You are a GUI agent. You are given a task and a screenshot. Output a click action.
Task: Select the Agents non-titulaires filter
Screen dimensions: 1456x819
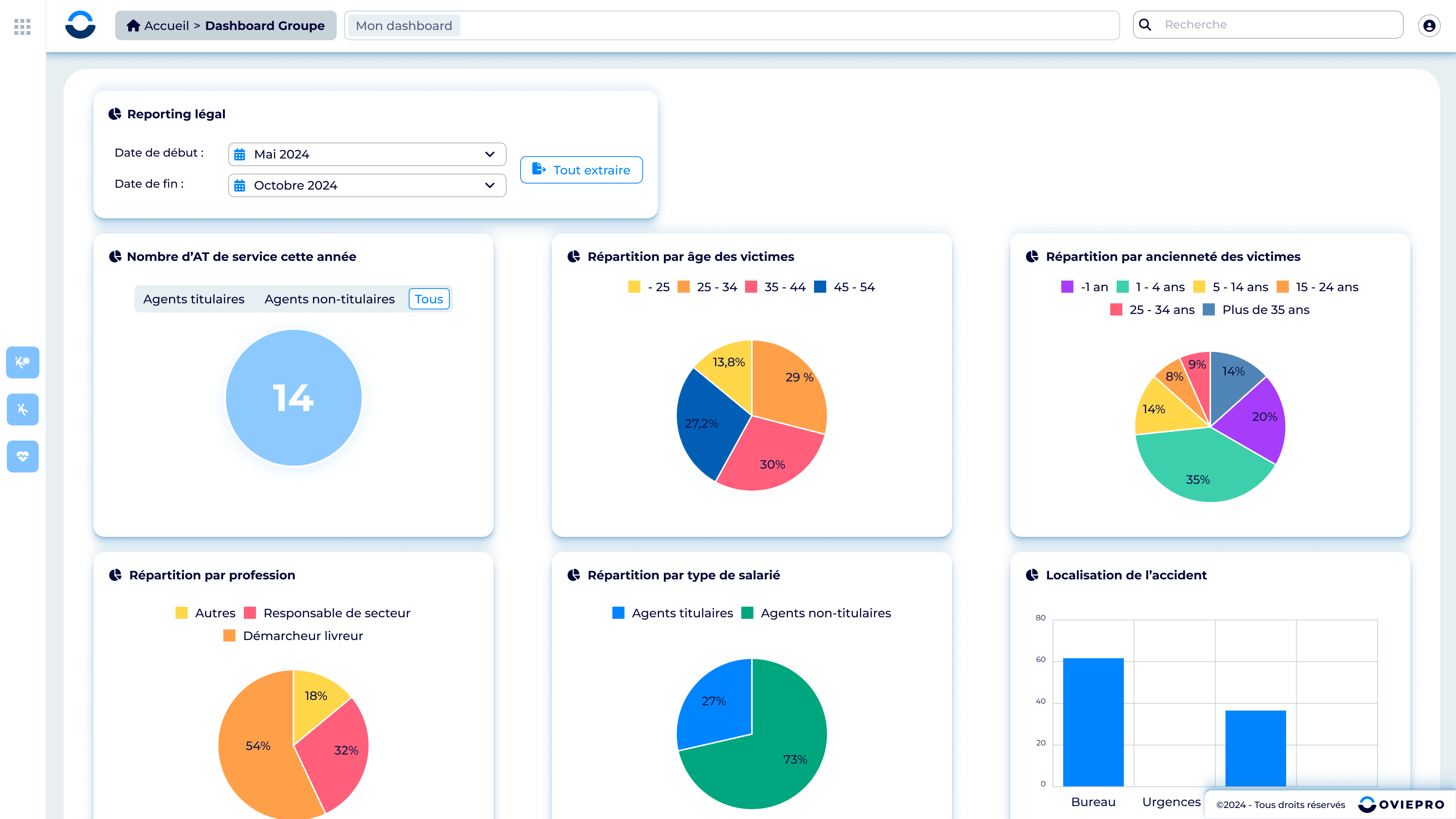click(x=329, y=299)
